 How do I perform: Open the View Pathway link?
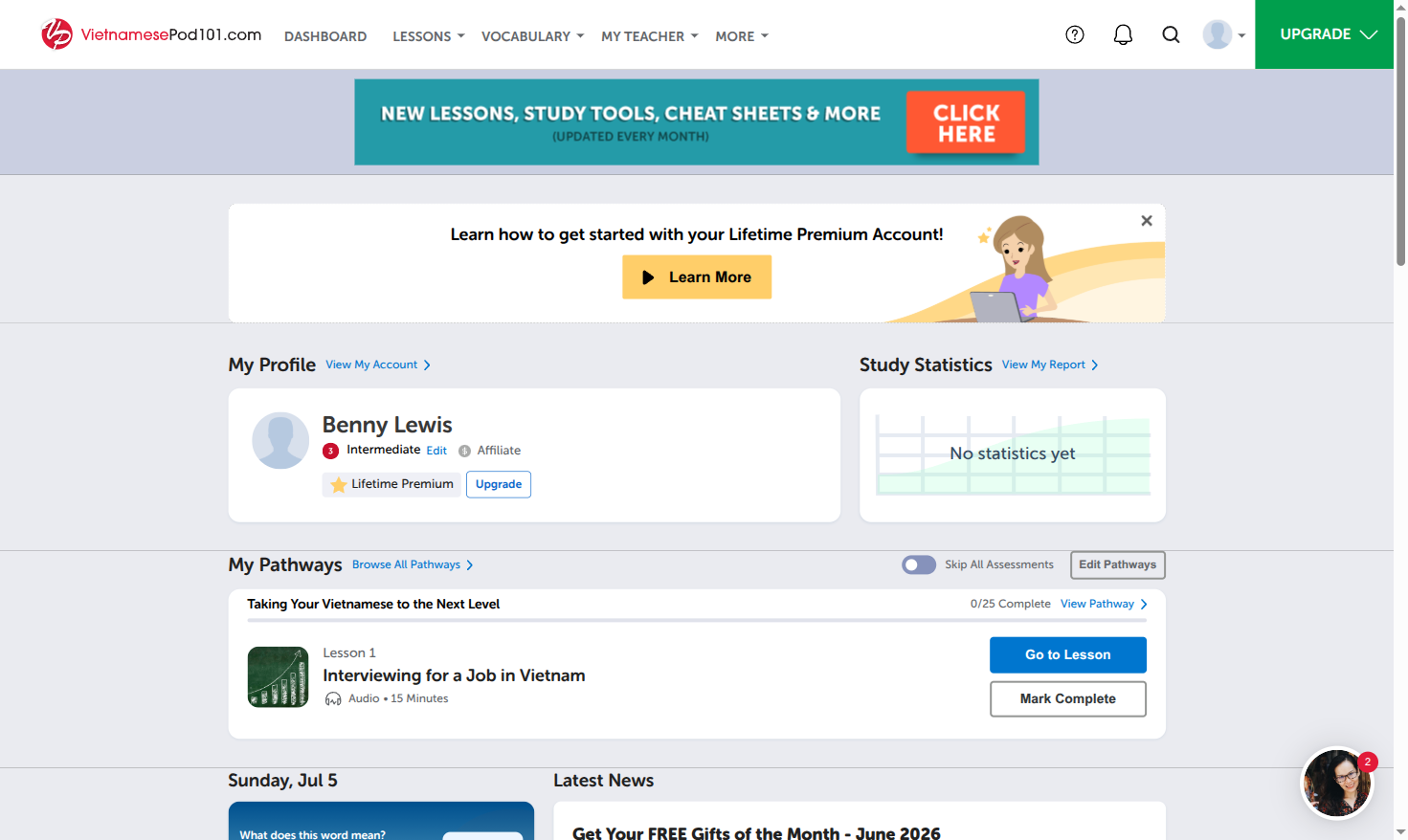coord(1104,605)
